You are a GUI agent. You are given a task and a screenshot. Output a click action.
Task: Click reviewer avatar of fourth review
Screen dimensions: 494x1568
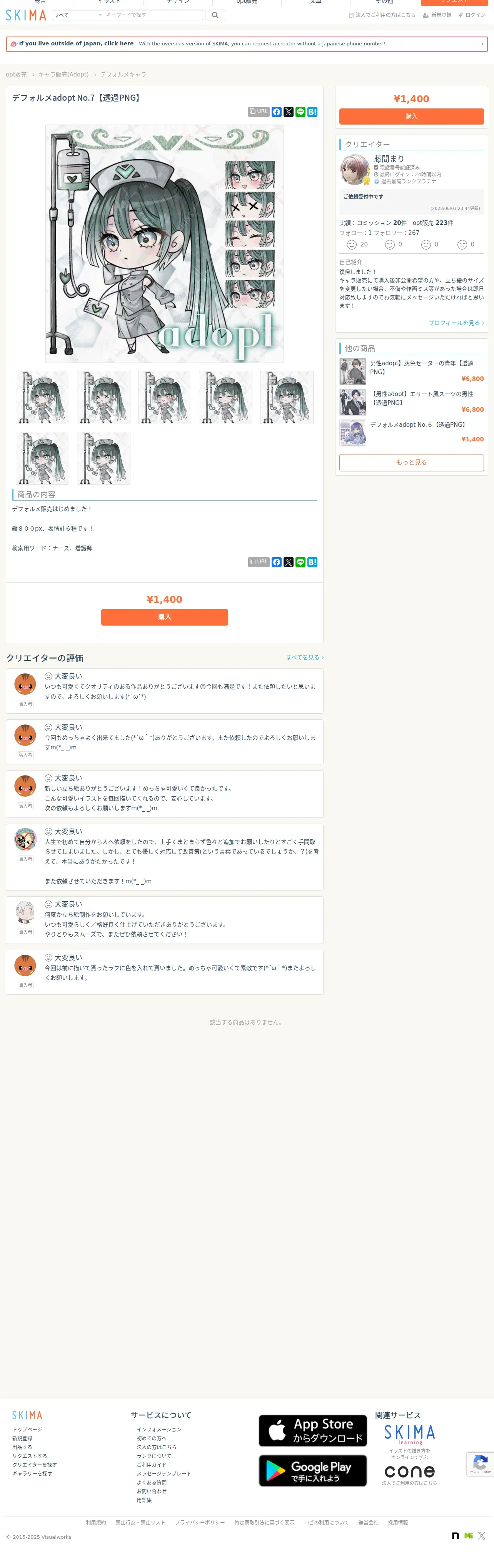(25, 839)
